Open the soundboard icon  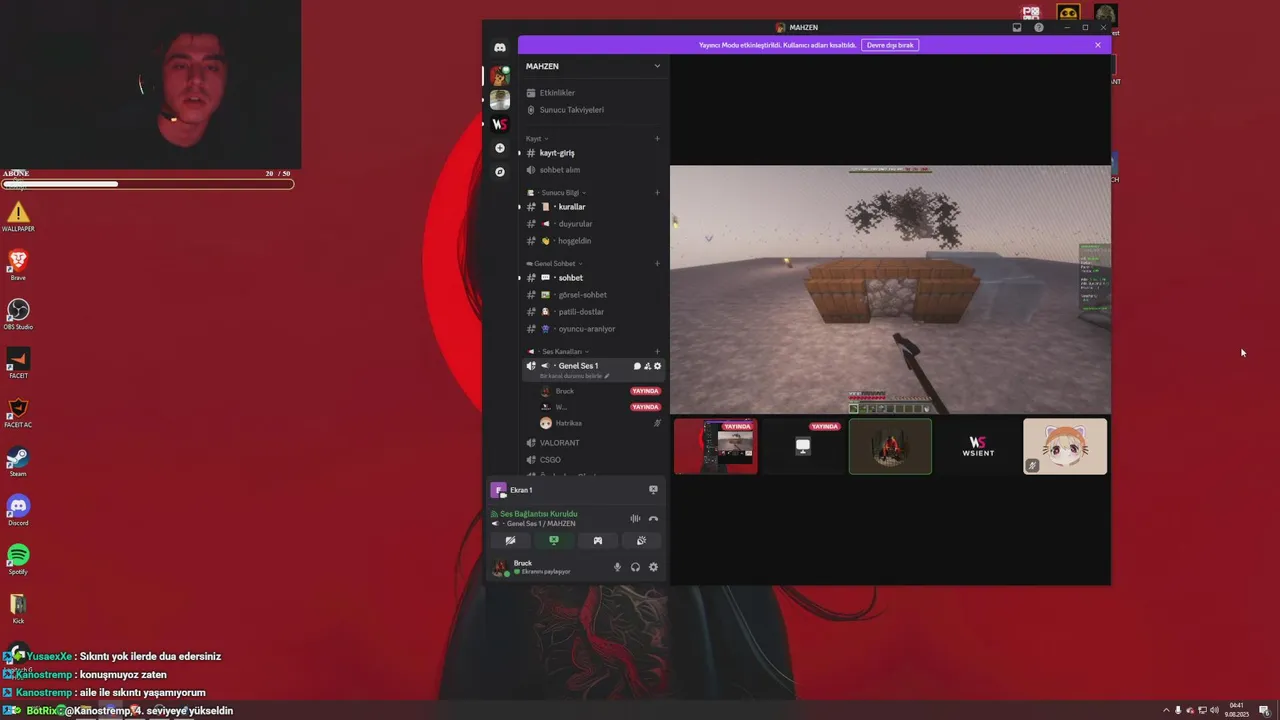[x=641, y=541]
